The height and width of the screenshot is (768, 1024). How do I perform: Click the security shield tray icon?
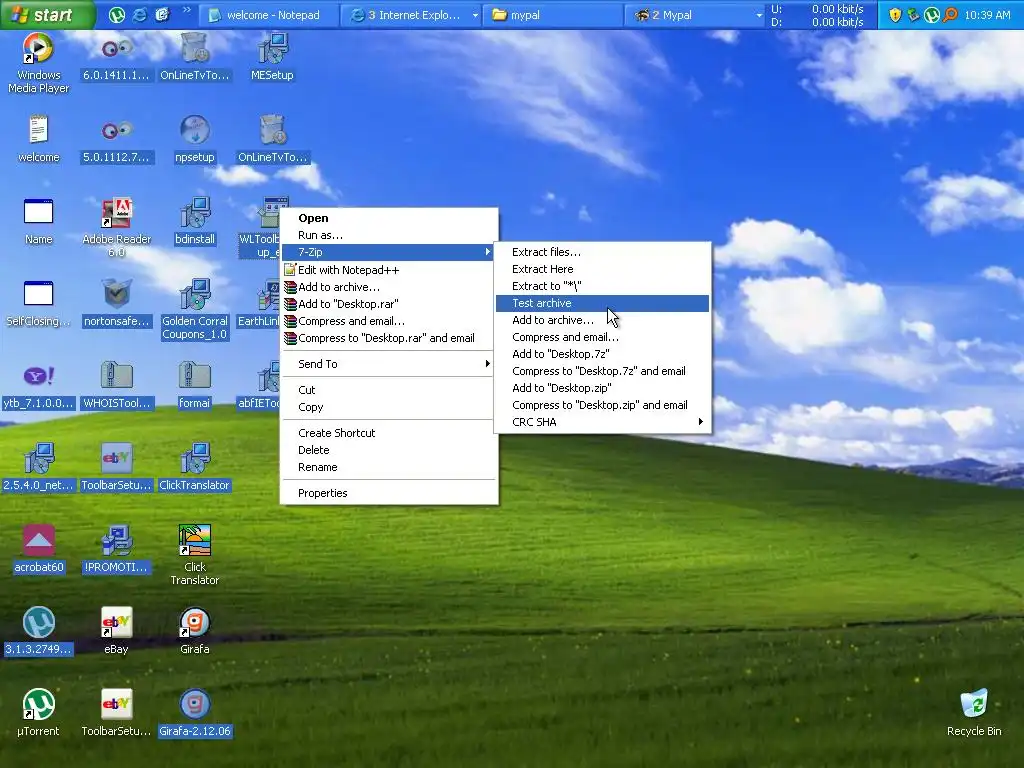tap(895, 15)
